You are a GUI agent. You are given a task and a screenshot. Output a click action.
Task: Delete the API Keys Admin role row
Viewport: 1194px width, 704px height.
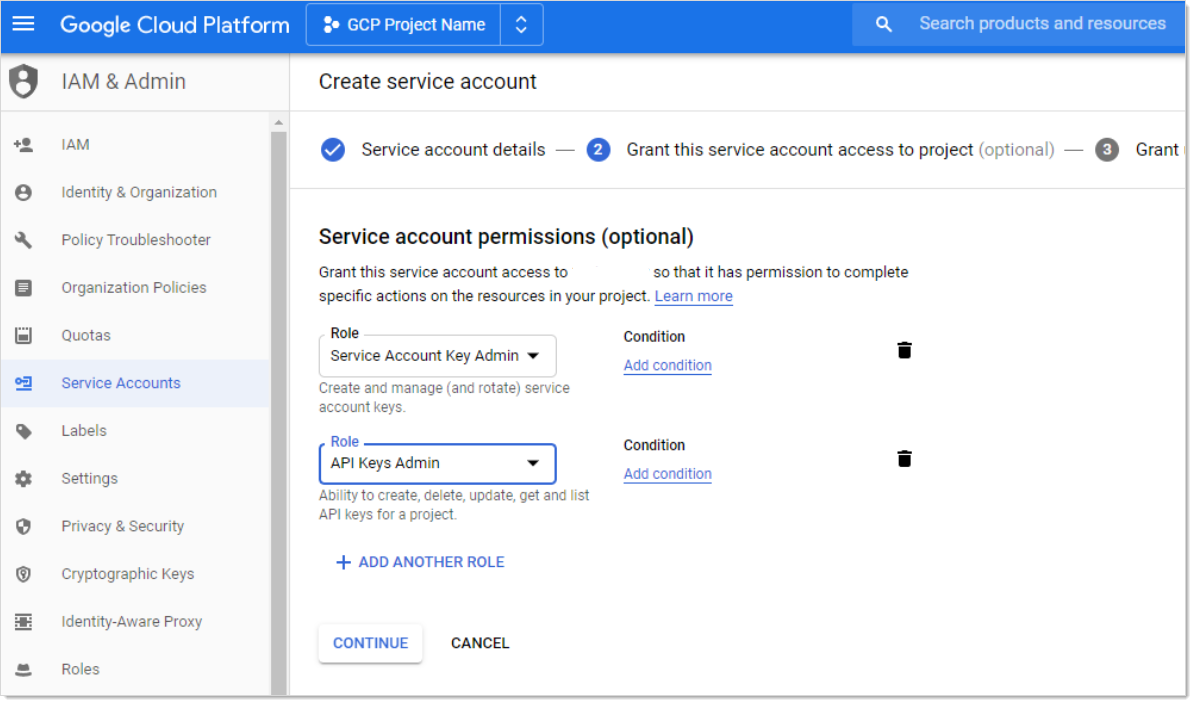click(x=904, y=459)
